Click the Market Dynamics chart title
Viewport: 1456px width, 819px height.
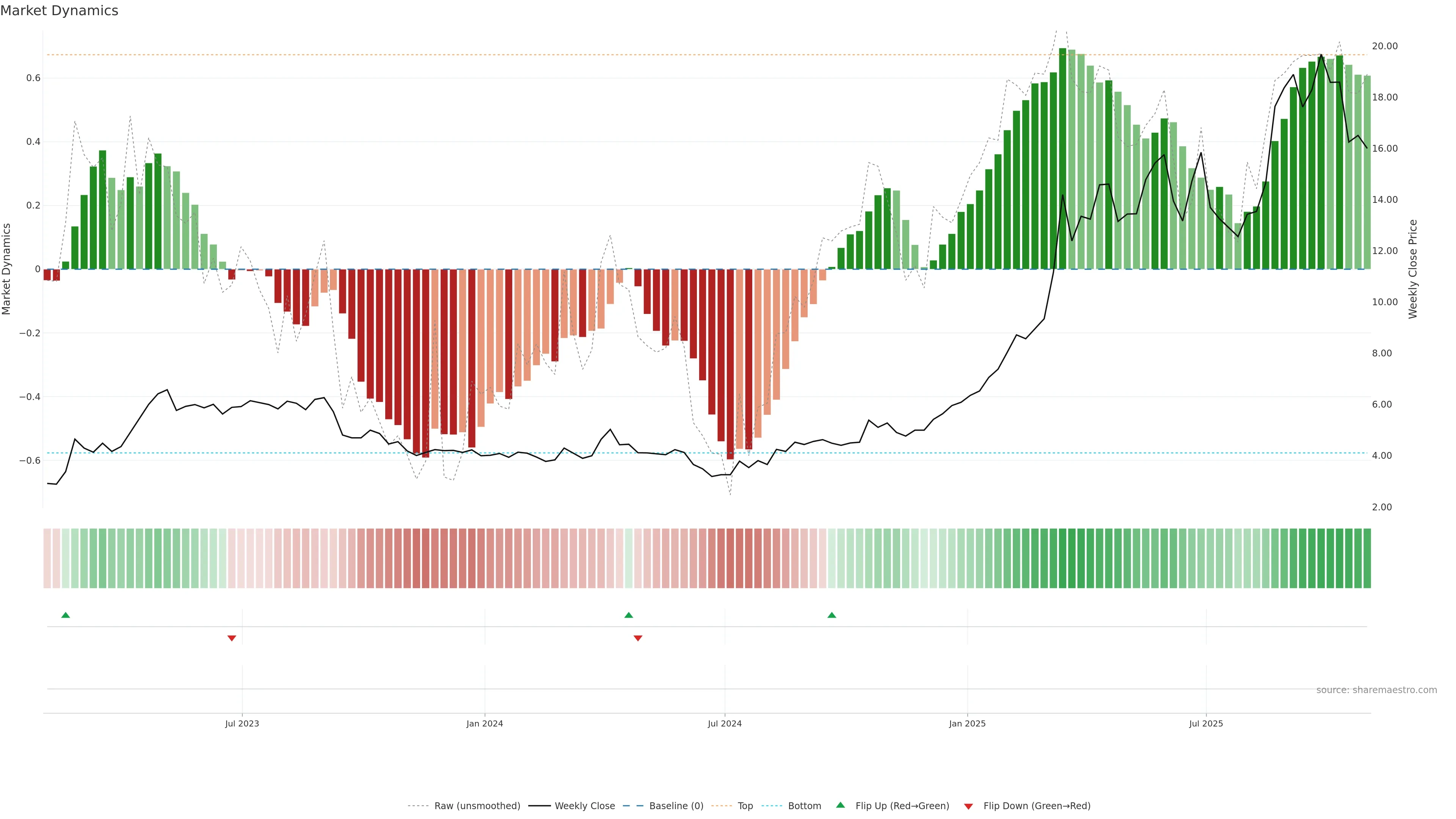60,11
